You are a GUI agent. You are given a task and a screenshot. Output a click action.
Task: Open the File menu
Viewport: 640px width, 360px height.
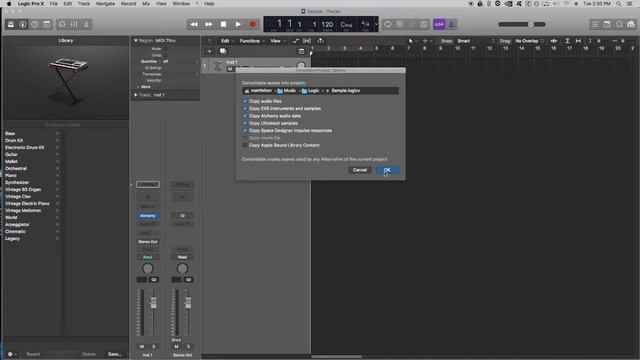(53, 4)
